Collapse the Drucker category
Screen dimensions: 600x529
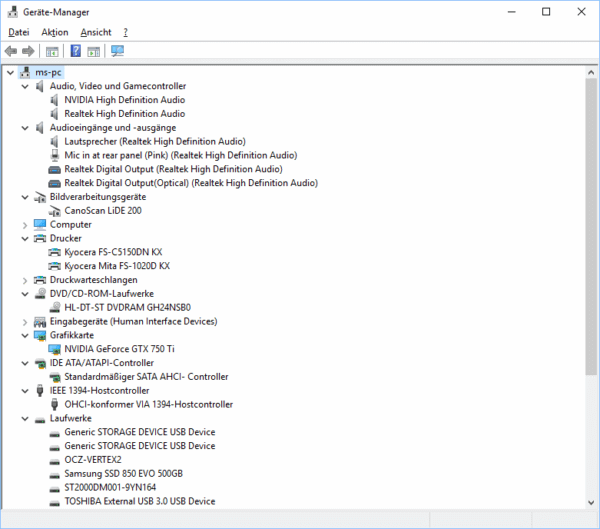click(25, 239)
